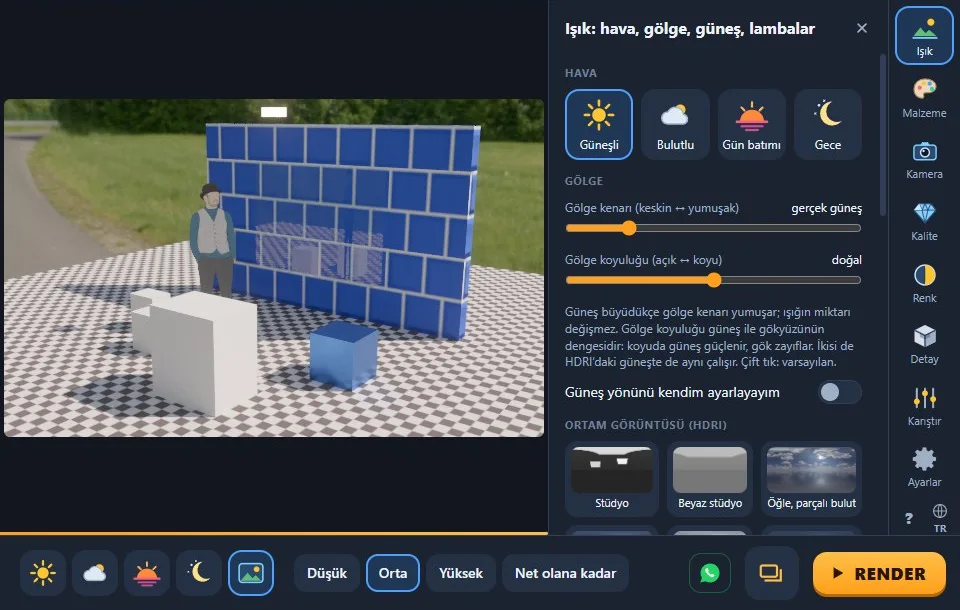Click bottom toolbar sunset icon
Viewport: 960px width, 610px height.
coord(147,573)
